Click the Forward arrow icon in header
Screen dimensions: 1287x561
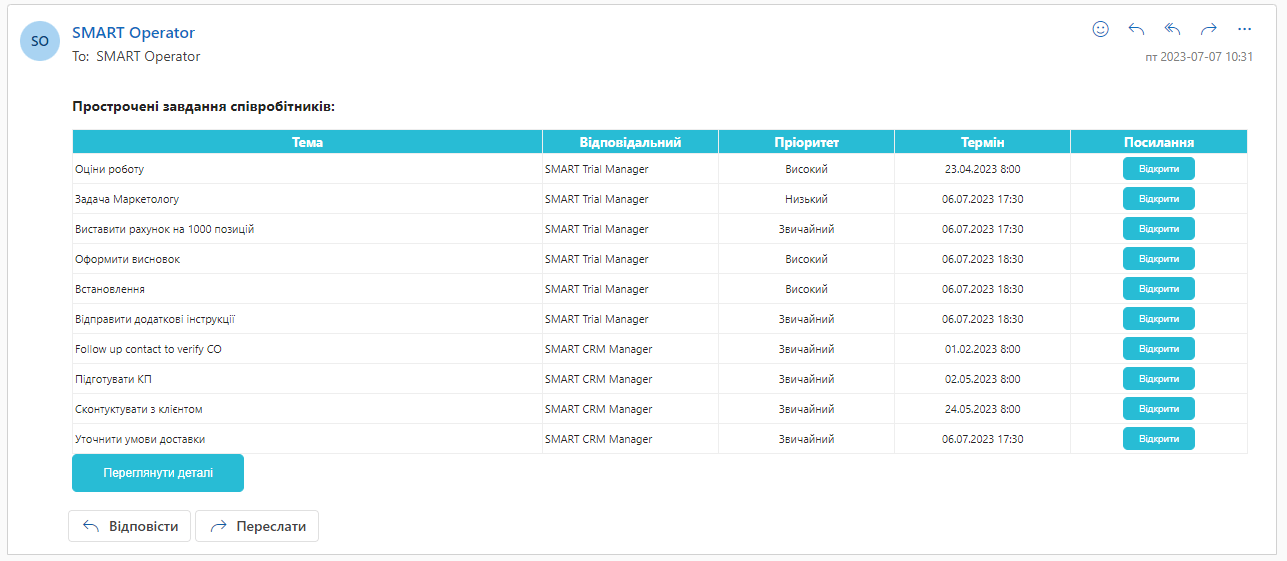(1208, 29)
